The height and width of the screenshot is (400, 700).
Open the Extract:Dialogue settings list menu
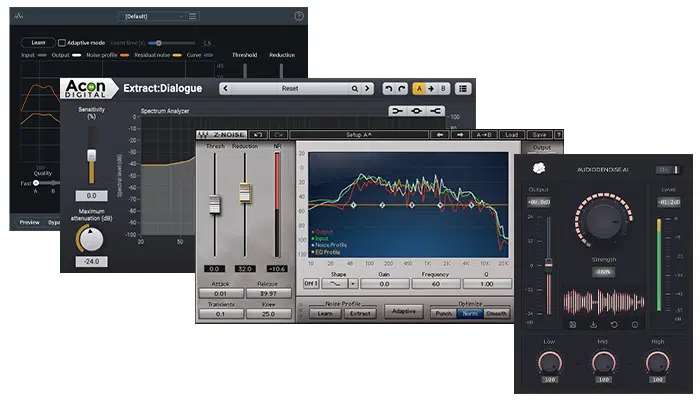click(x=463, y=88)
